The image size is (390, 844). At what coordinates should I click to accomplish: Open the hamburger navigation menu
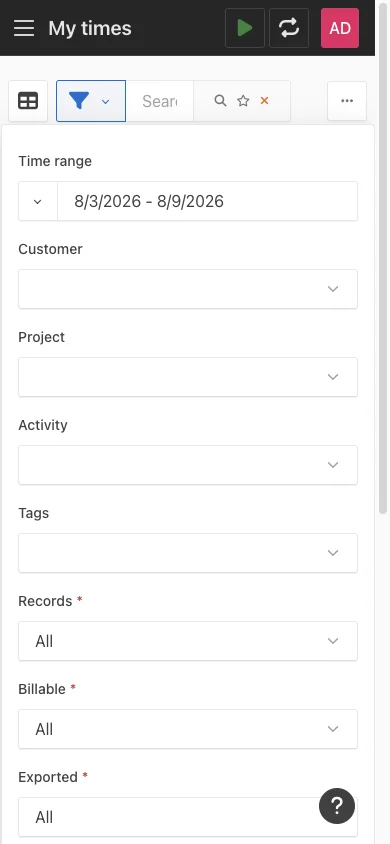pos(24,28)
